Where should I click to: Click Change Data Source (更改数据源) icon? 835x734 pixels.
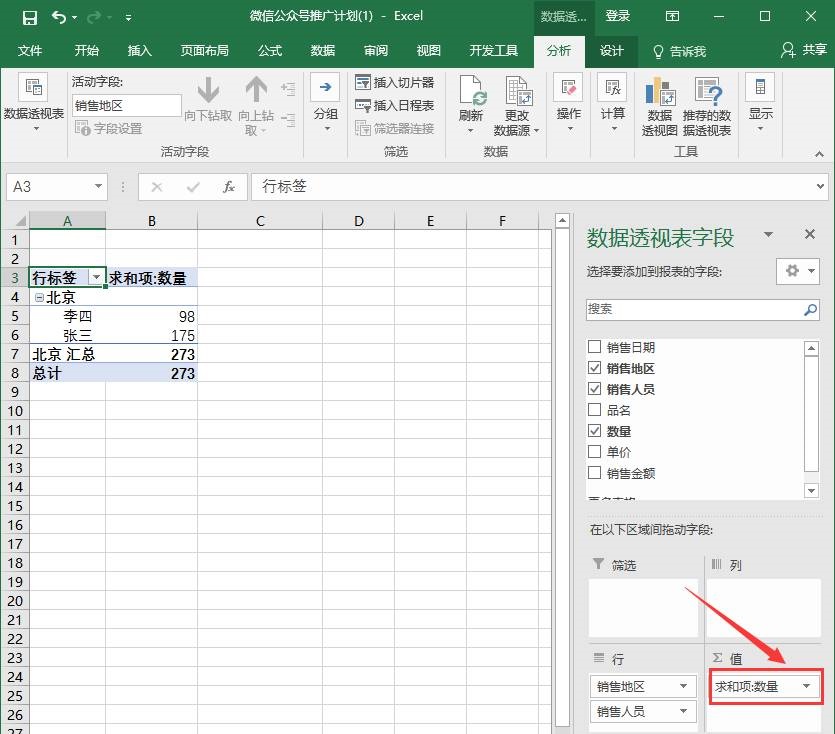[516, 92]
